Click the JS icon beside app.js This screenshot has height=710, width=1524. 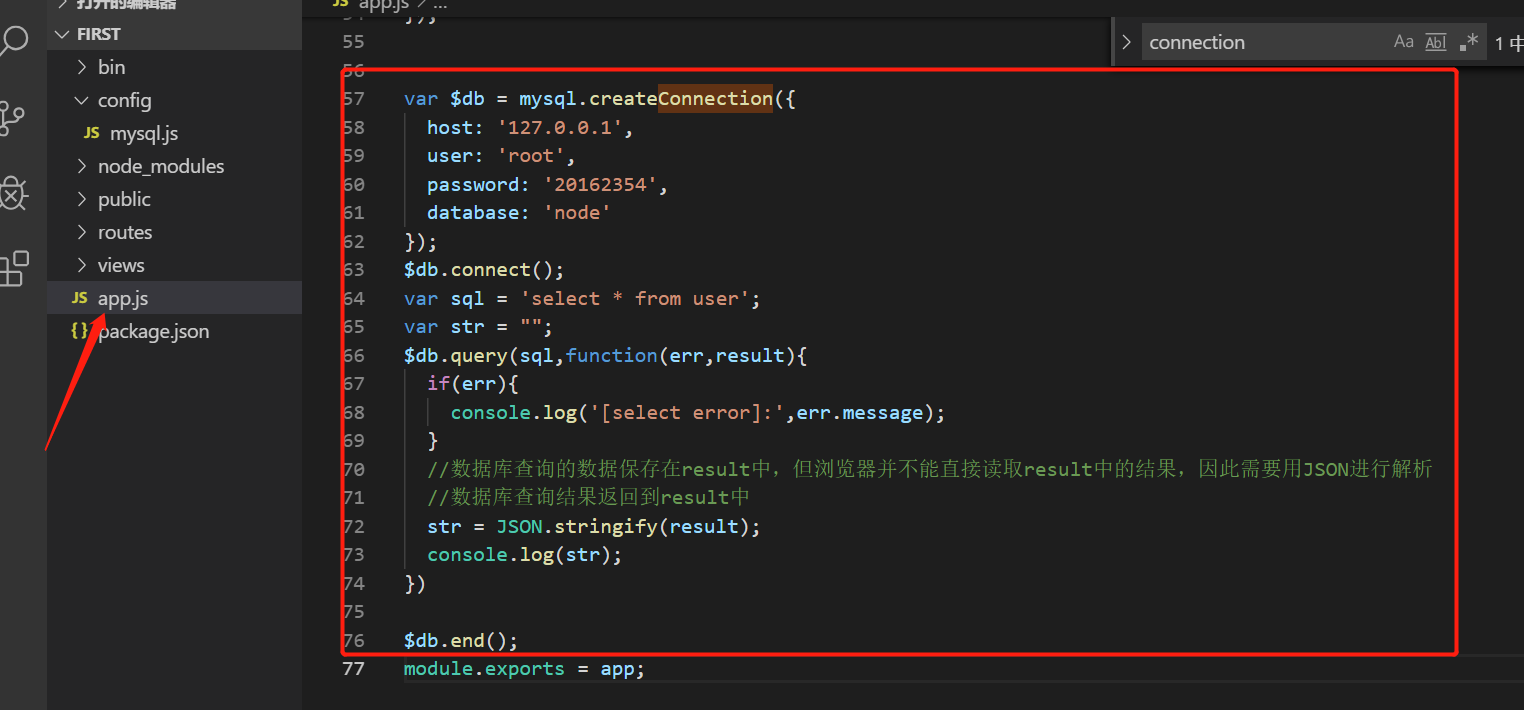[x=80, y=298]
